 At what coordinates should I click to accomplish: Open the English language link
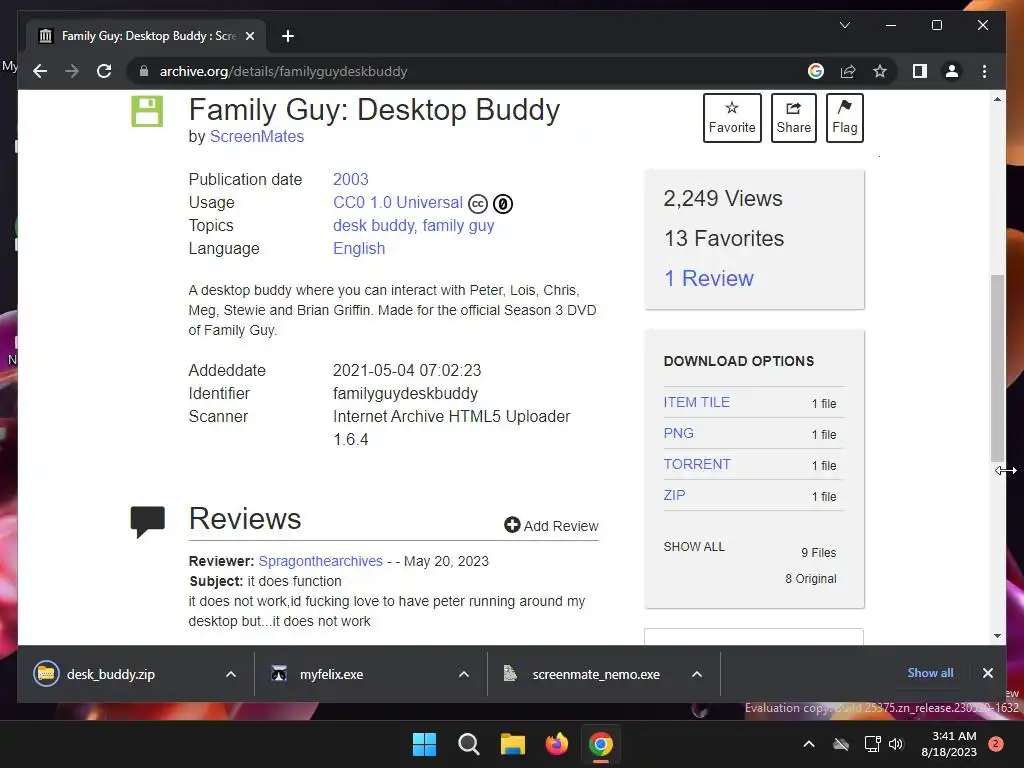tap(359, 248)
